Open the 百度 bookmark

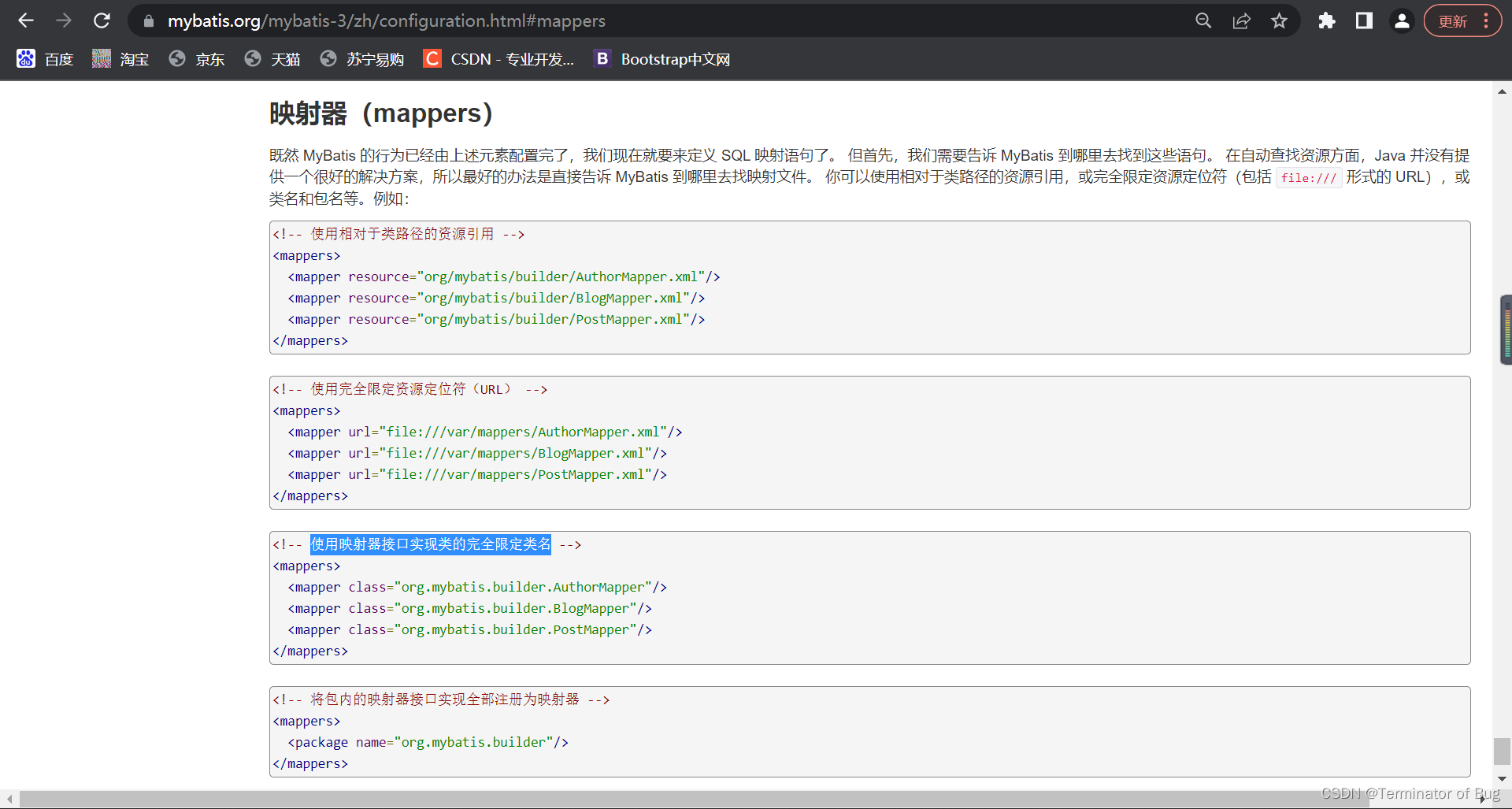click(46, 59)
